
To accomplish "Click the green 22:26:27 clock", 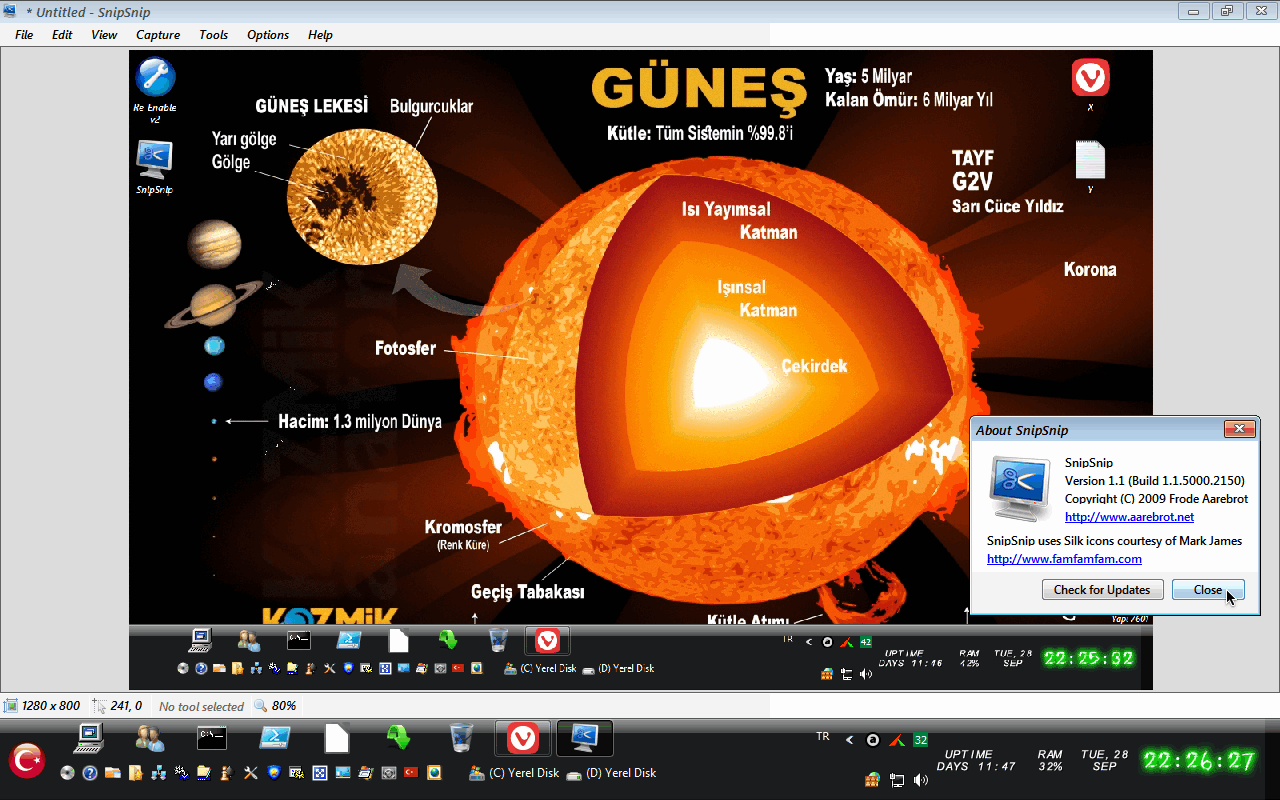I will (1199, 761).
